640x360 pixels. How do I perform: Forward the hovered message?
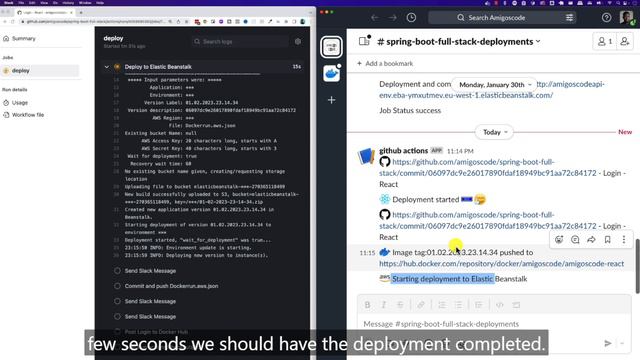tap(591, 240)
